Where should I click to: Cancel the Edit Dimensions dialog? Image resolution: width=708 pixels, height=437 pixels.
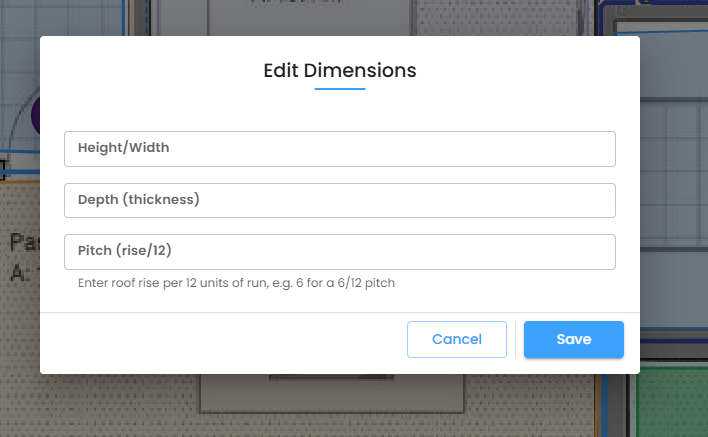click(456, 339)
